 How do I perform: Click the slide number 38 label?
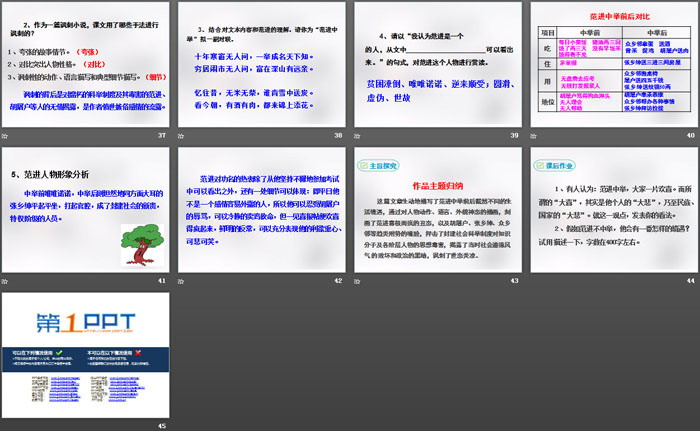338,135
